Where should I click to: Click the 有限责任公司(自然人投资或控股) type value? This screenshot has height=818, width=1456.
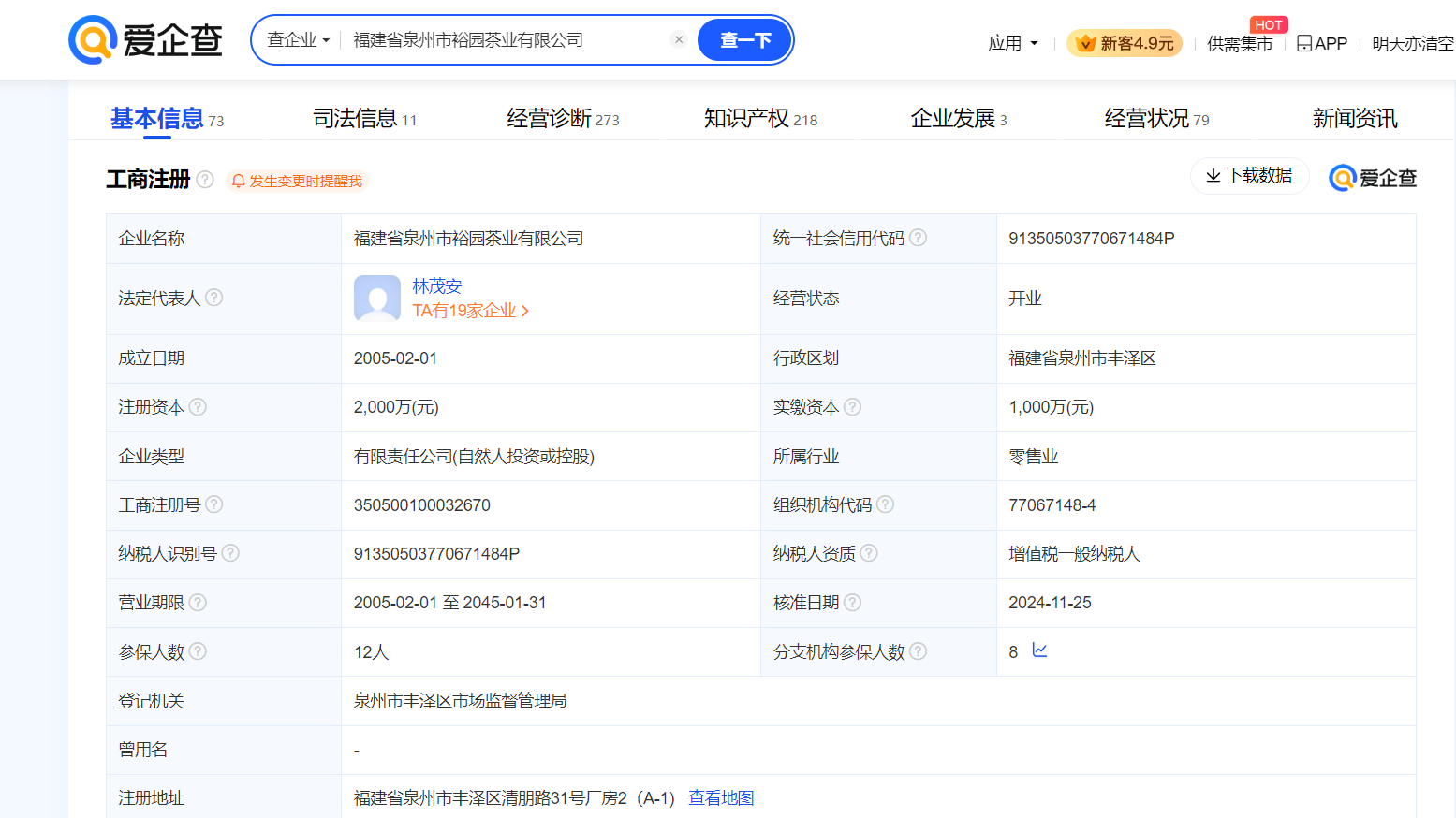(474, 457)
